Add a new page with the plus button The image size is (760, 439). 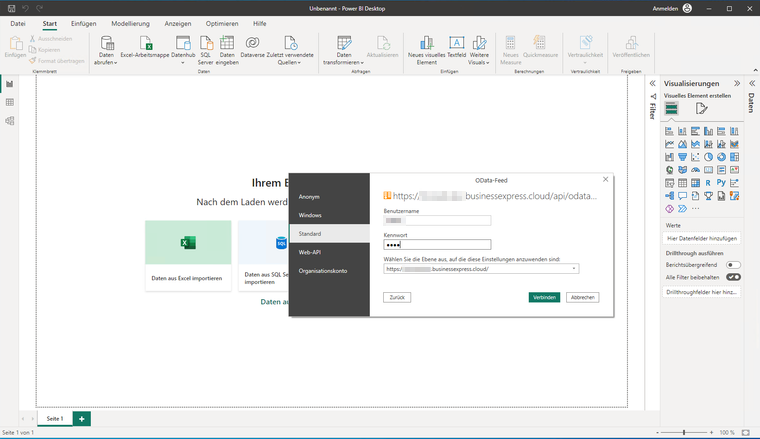(82, 419)
